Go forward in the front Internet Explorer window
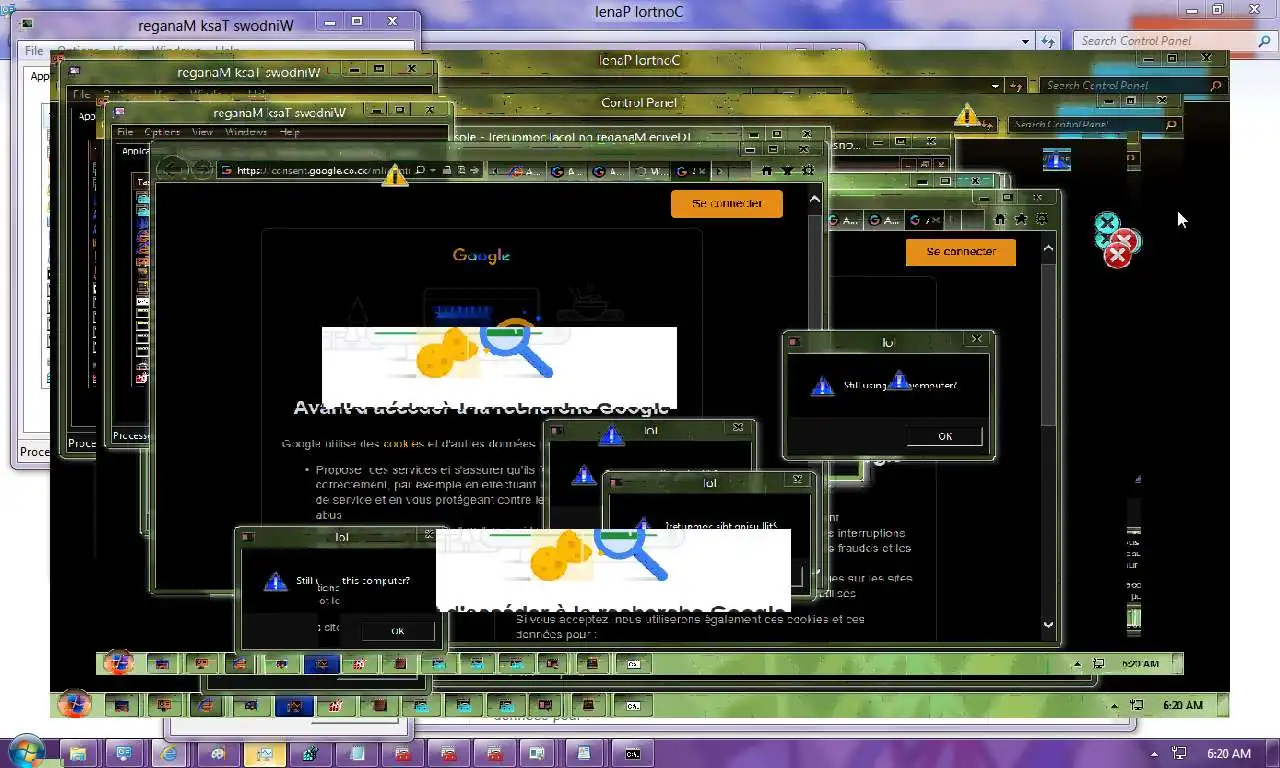The height and width of the screenshot is (768, 1280). tap(202, 170)
